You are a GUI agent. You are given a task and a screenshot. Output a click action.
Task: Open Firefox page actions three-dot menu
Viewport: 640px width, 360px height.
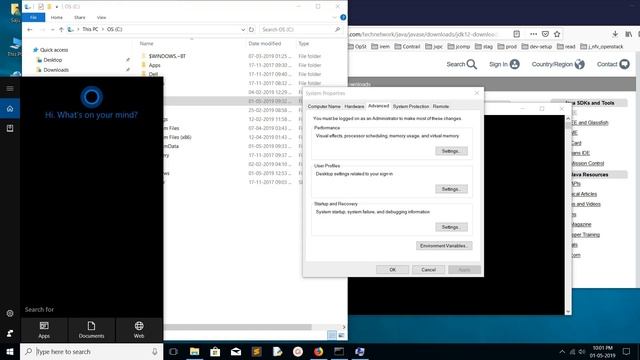(x=533, y=34)
